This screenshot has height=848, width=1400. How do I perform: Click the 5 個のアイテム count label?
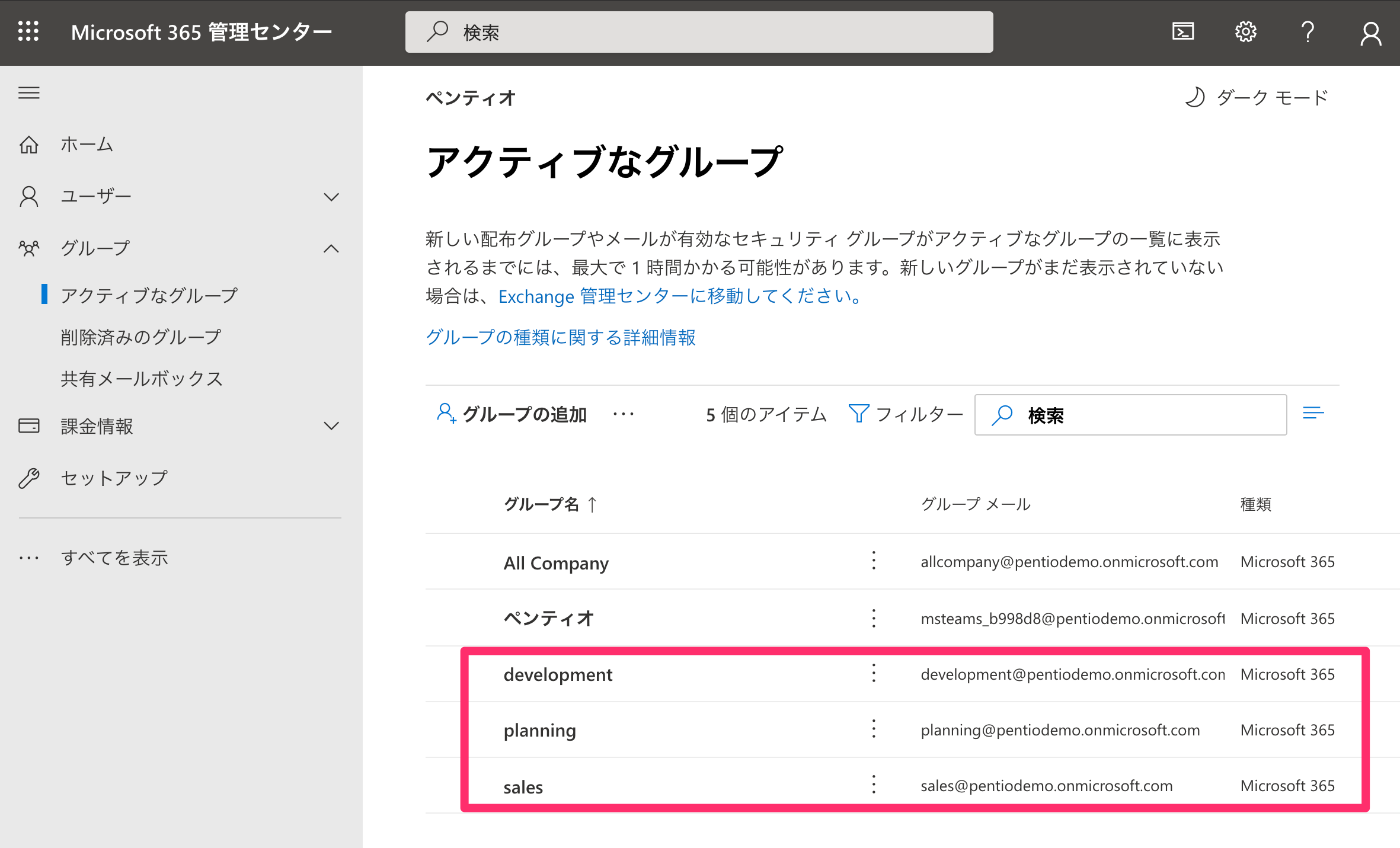pyautogui.click(x=766, y=414)
